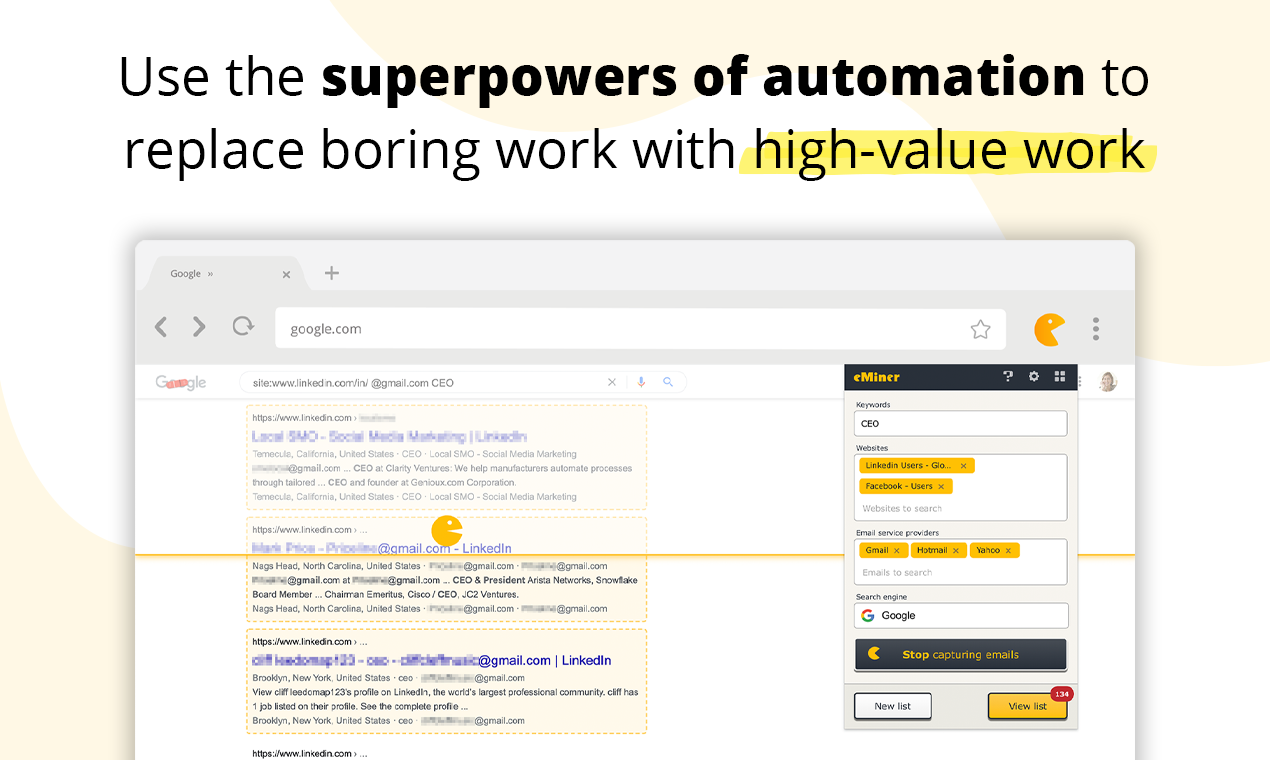
Task: Click the Emails to search input
Action: 960,573
